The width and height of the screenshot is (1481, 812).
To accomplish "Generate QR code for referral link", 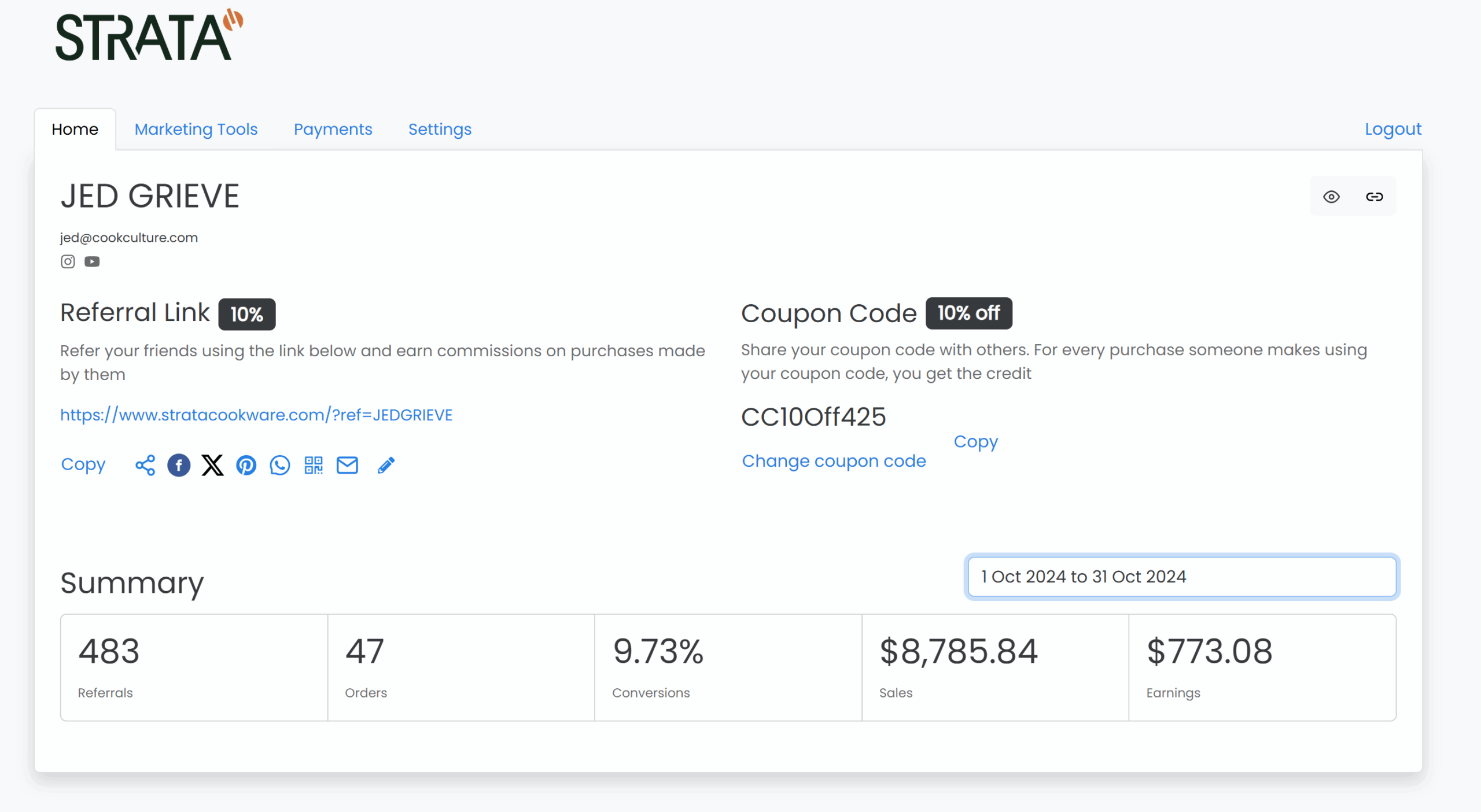I will [x=314, y=465].
